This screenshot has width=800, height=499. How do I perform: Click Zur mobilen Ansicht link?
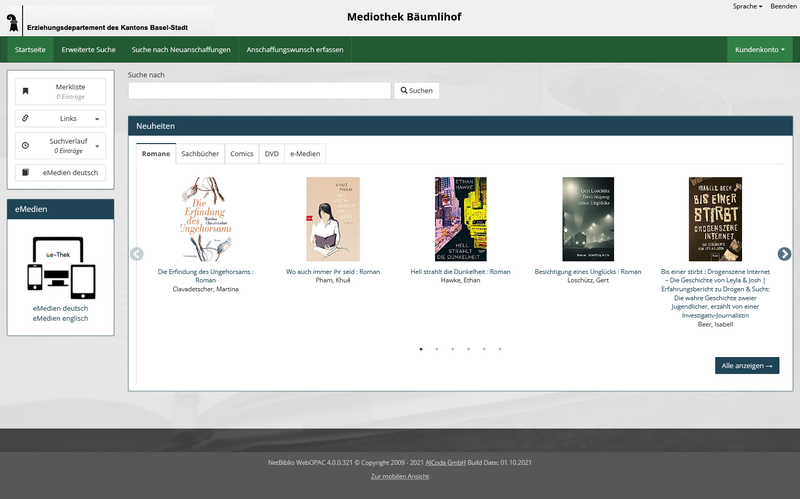(400, 476)
